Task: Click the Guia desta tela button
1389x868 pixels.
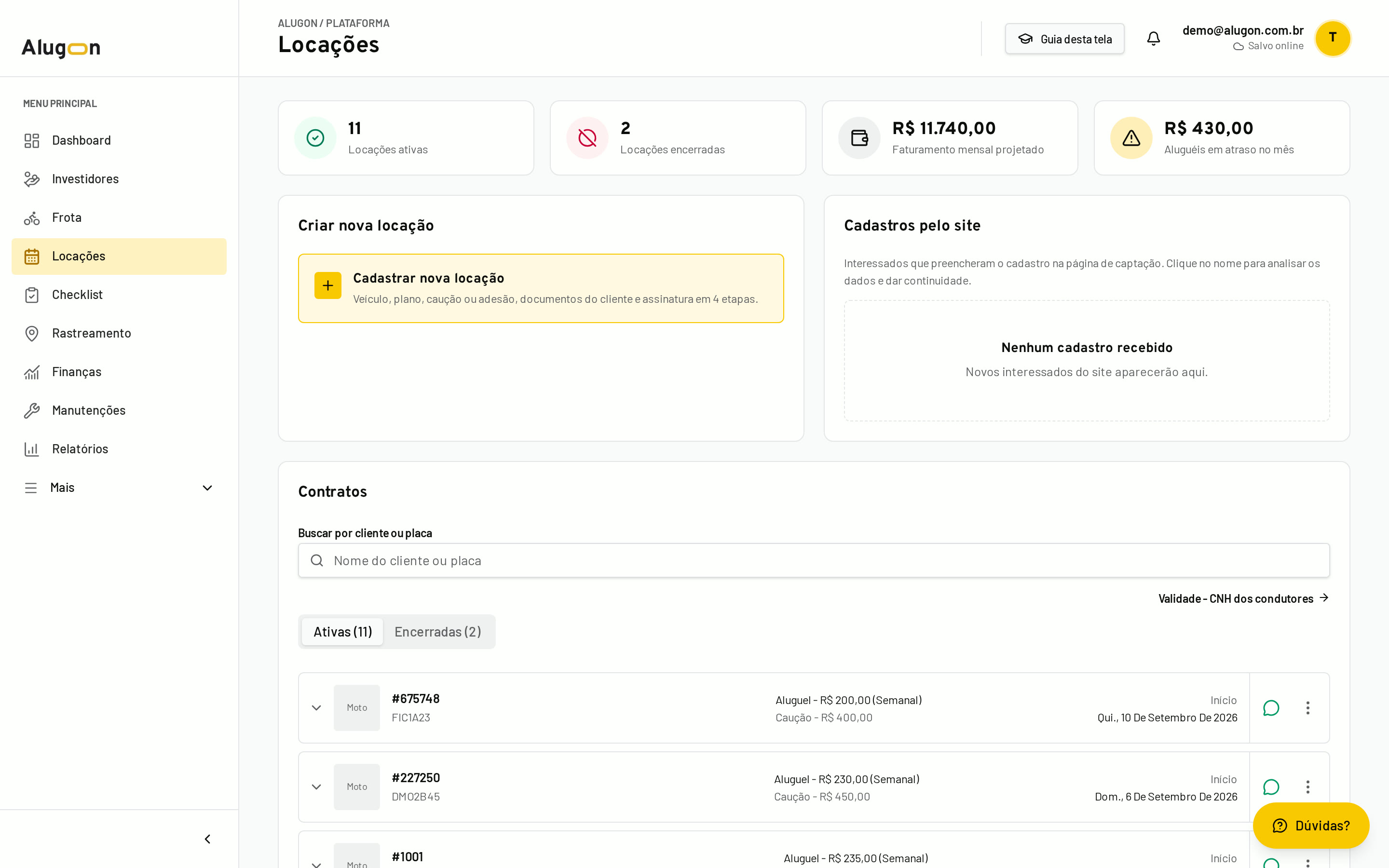Action: point(1064,39)
